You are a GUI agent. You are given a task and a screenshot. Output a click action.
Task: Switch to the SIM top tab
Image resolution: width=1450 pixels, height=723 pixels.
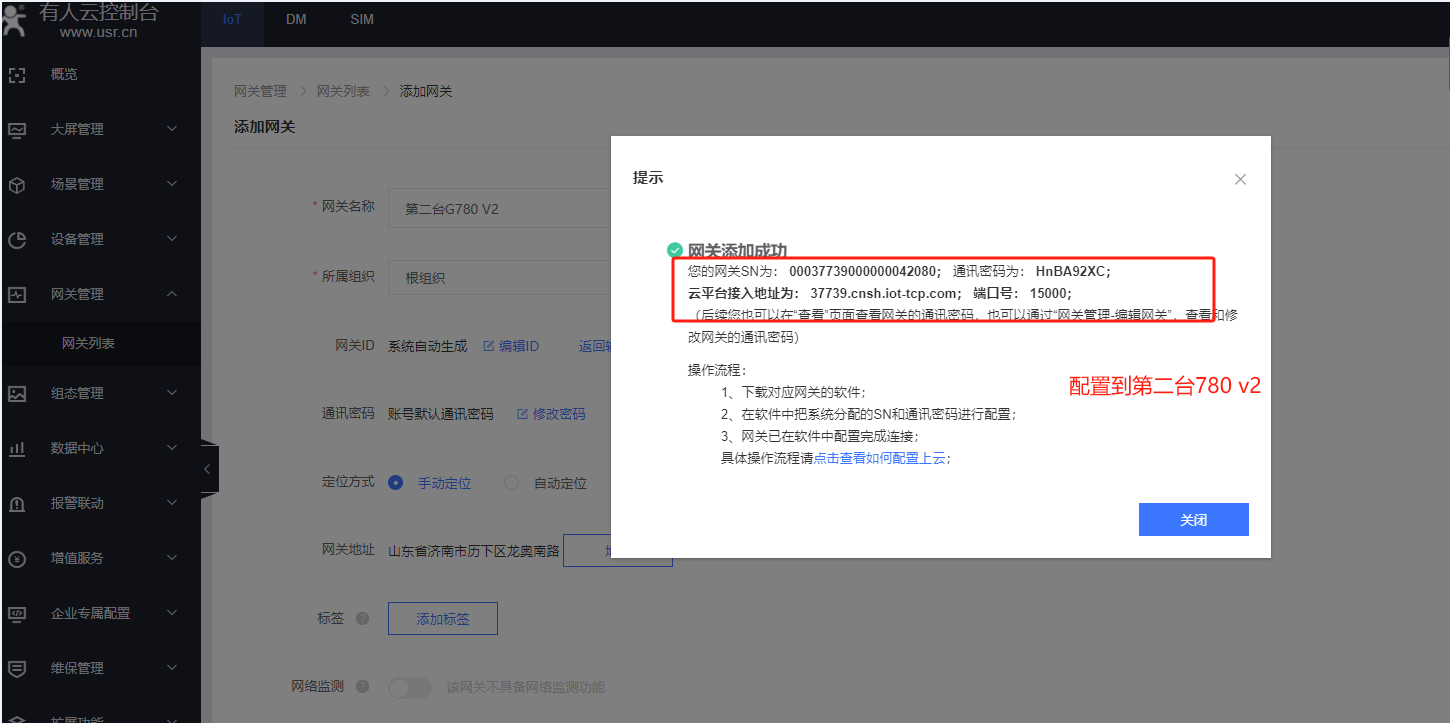click(362, 20)
